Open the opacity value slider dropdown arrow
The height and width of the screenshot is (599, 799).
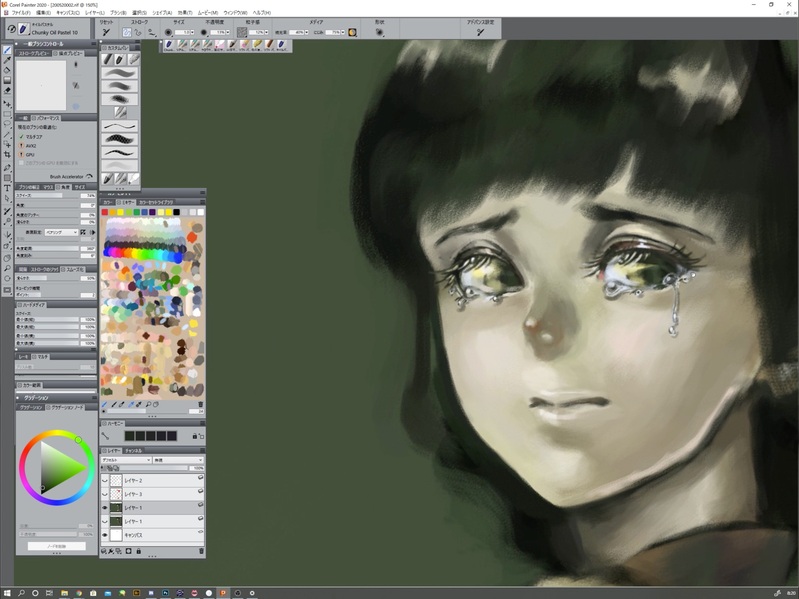point(227,32)
